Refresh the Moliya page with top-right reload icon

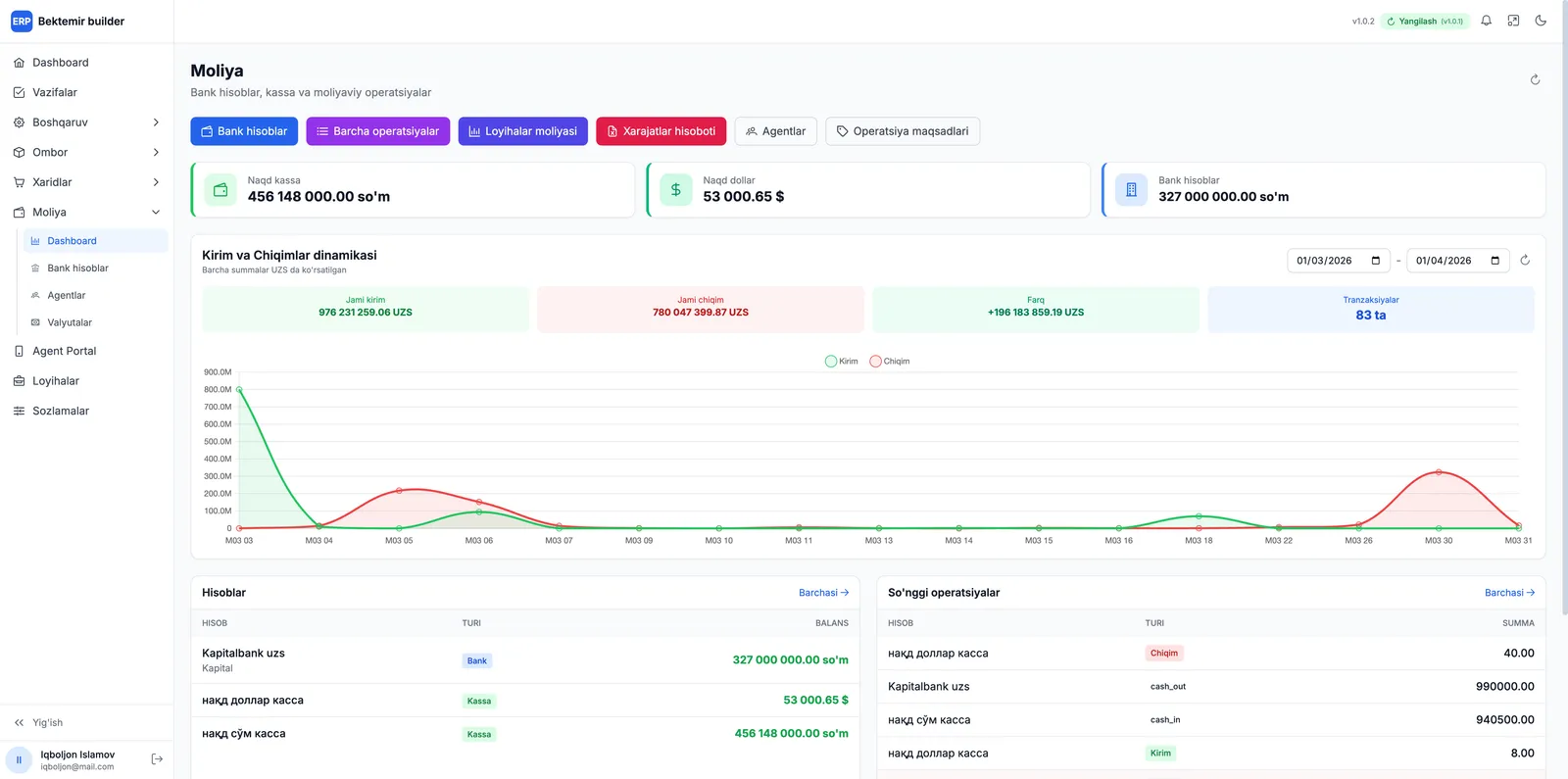click(1535, 79)
